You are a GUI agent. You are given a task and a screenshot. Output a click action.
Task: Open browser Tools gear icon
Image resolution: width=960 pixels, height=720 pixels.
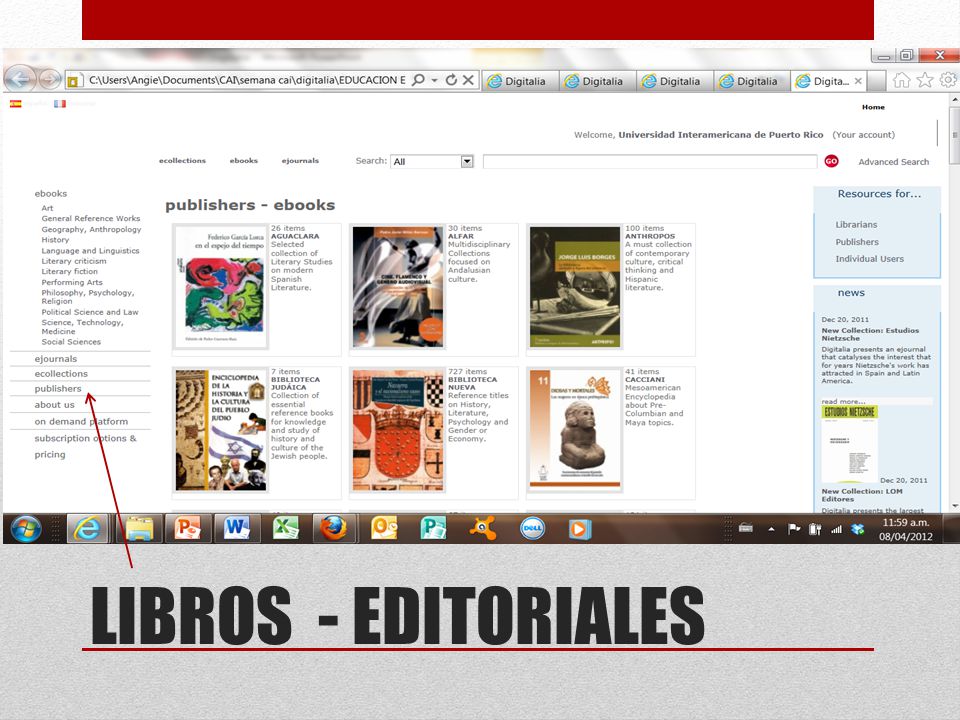point(948,80)
